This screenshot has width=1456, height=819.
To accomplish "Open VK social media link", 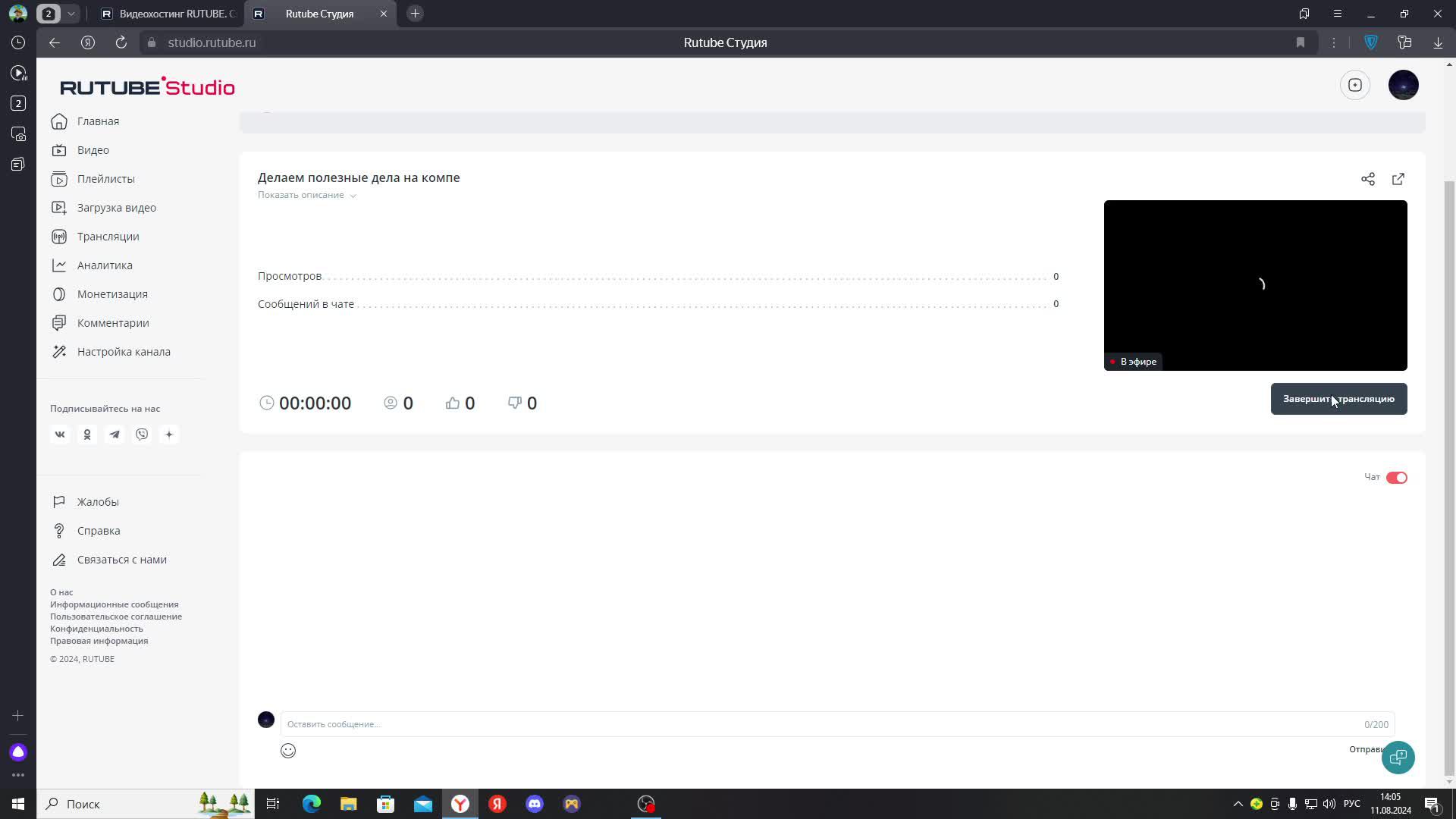I will pyautogui.click(x=60, y=434).
